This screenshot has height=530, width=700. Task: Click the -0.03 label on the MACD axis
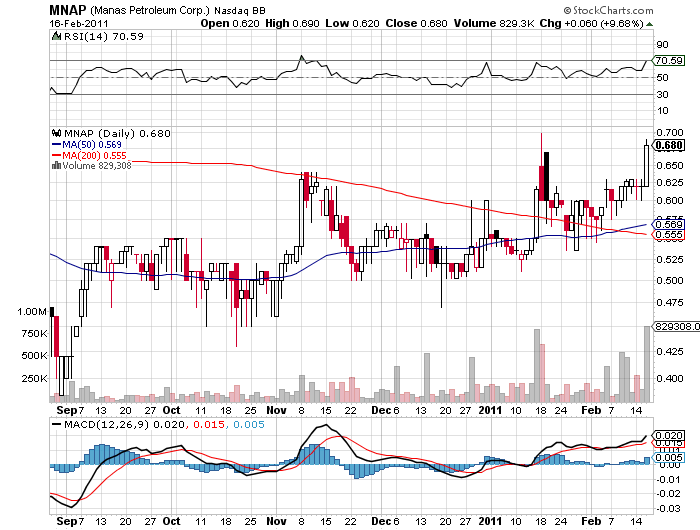[x=668, y=509]
